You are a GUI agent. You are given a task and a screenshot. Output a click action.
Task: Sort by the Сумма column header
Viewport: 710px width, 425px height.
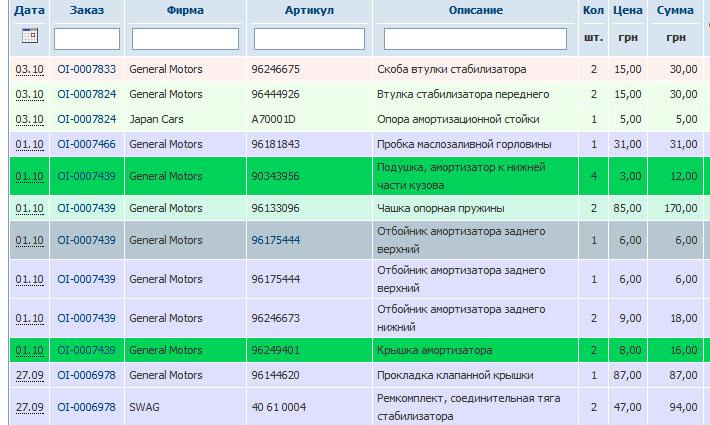pyautogui.click(x=675, y=10)
